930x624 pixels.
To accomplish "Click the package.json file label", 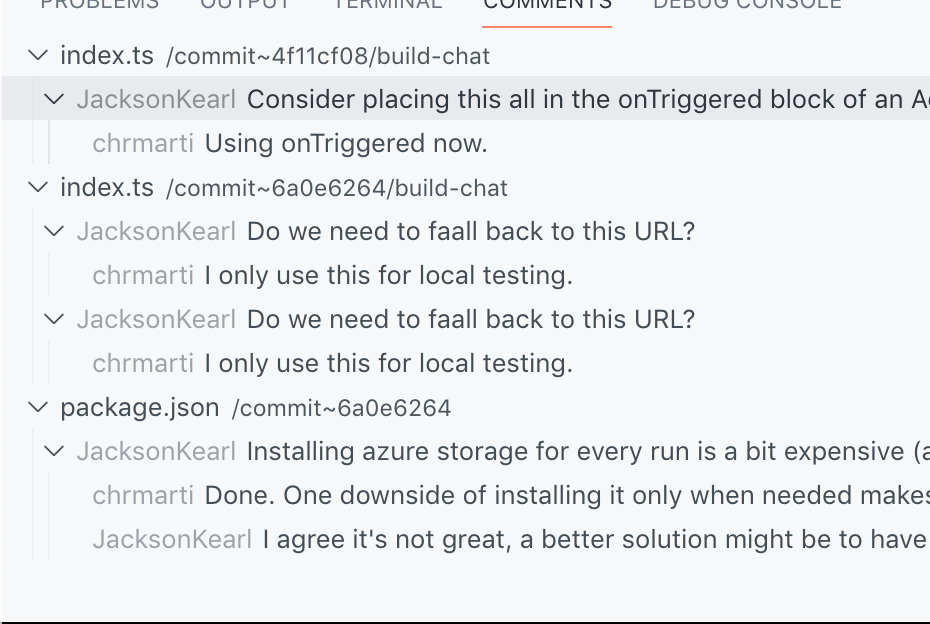I will (x=140, y=408).
